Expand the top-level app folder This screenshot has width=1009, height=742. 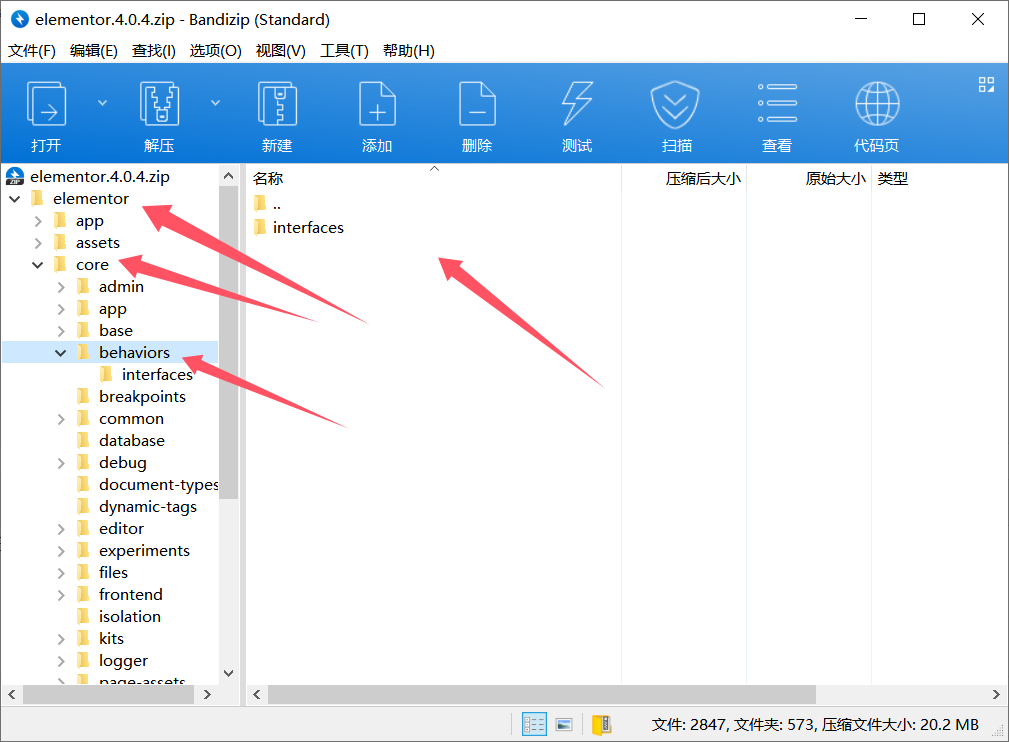(x=38, y=221)
